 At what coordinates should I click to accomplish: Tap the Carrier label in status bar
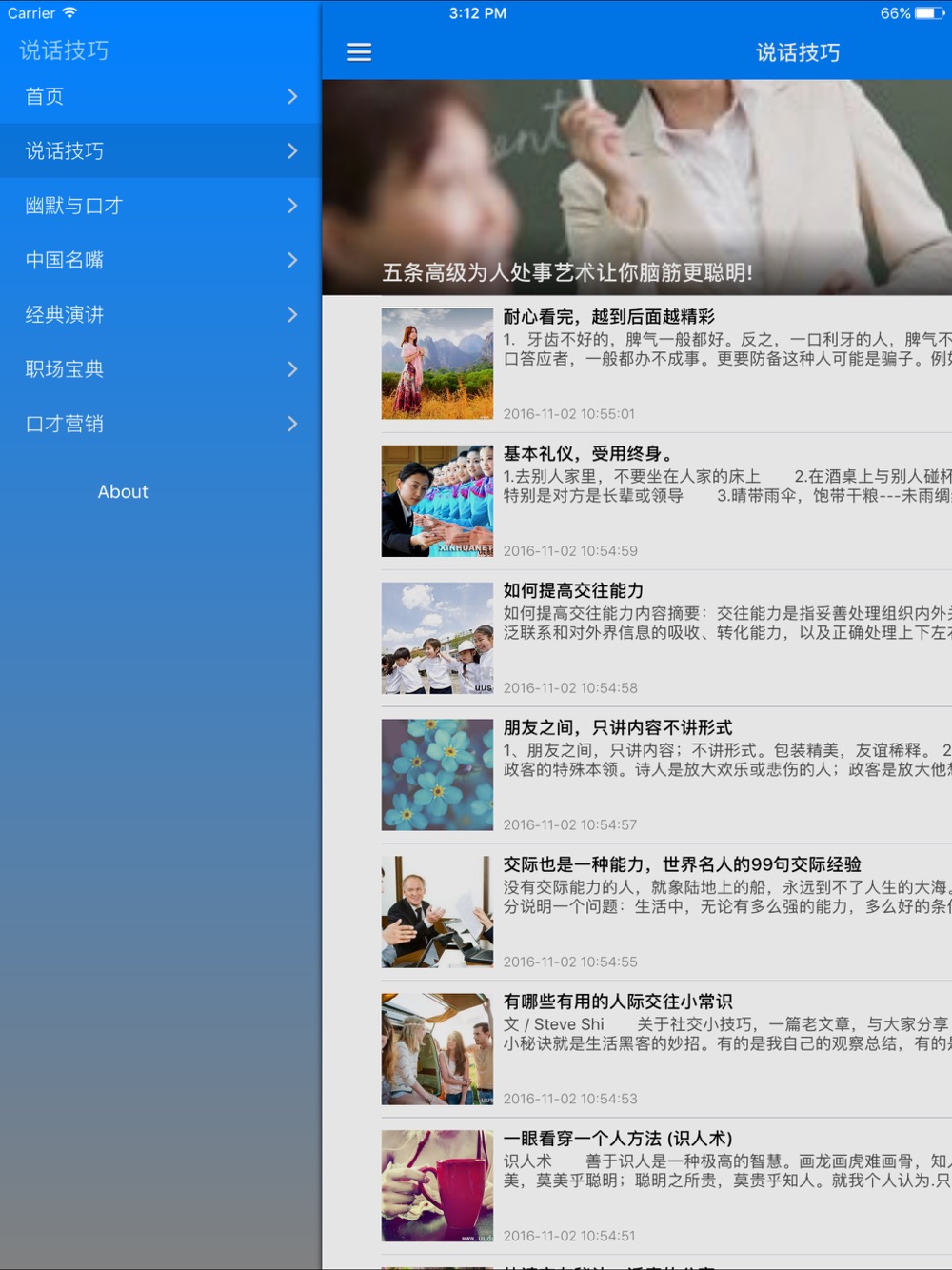pos(31,13)
